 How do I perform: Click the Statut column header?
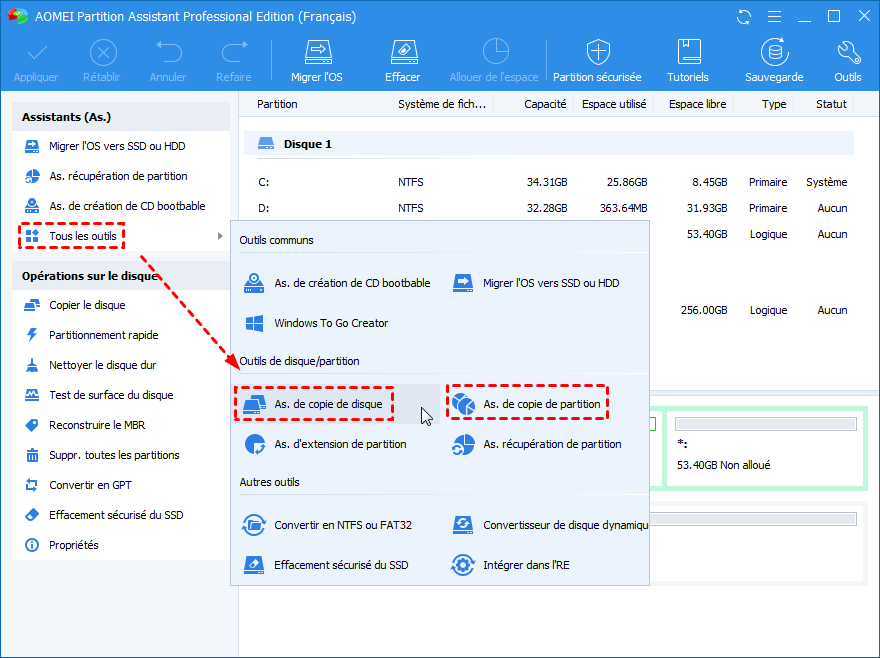point(831,104)
